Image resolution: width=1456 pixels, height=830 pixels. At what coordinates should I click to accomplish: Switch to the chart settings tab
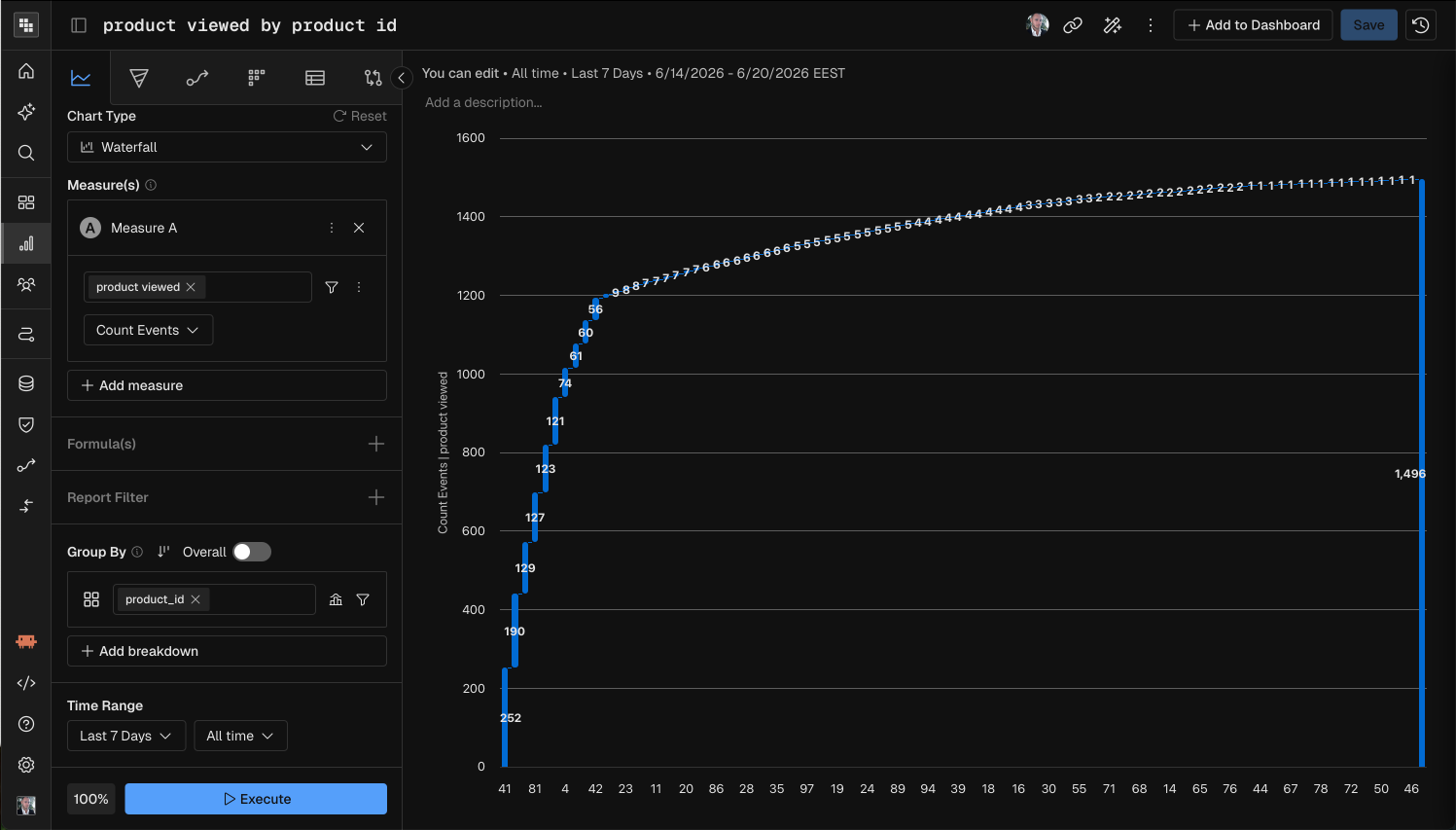click(x=81, y=78)
